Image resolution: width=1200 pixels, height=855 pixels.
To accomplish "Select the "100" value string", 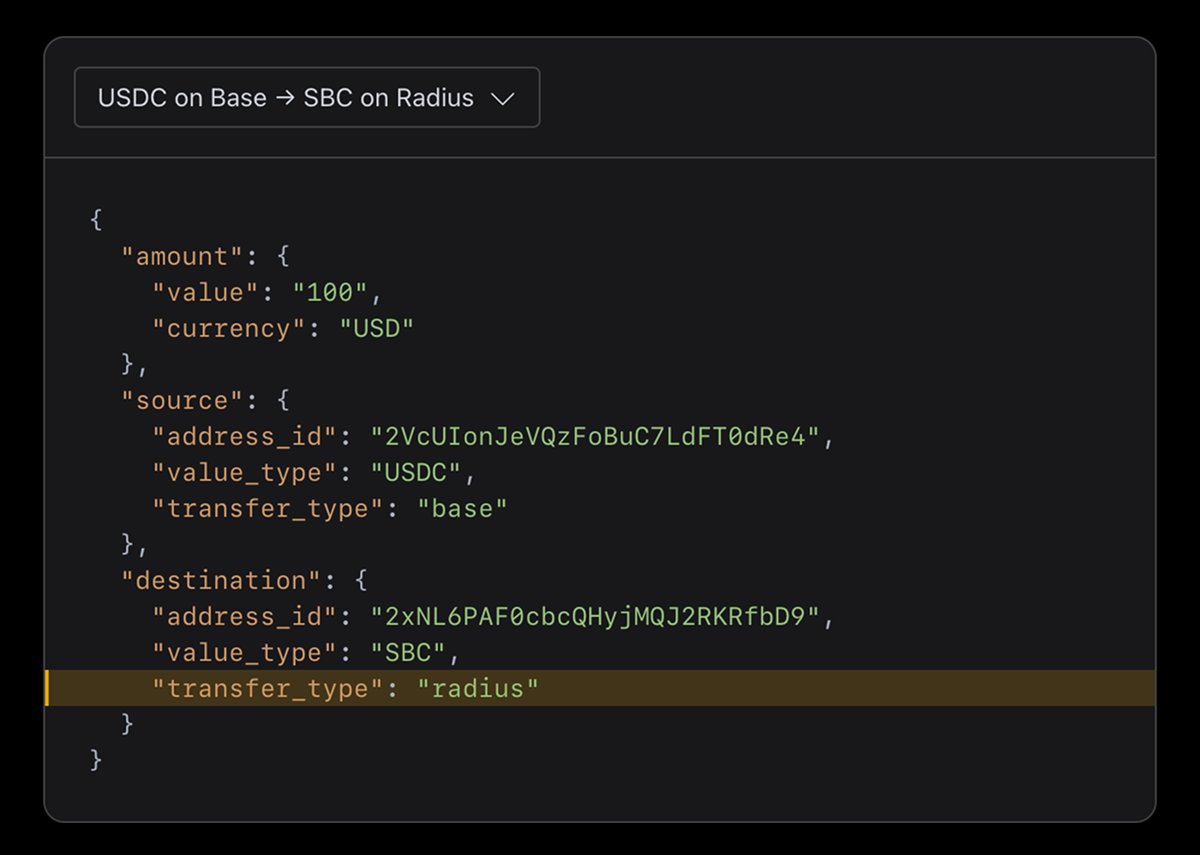I will [331, 292].
